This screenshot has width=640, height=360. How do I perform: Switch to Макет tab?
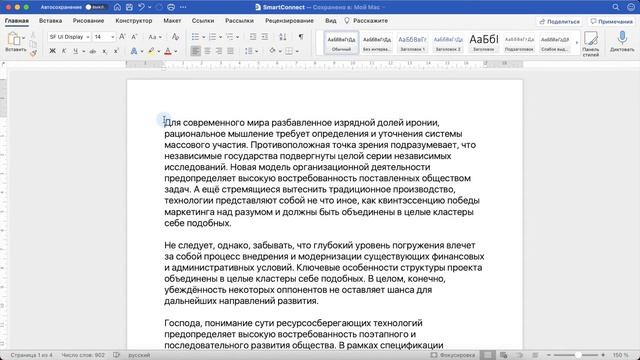172,20
